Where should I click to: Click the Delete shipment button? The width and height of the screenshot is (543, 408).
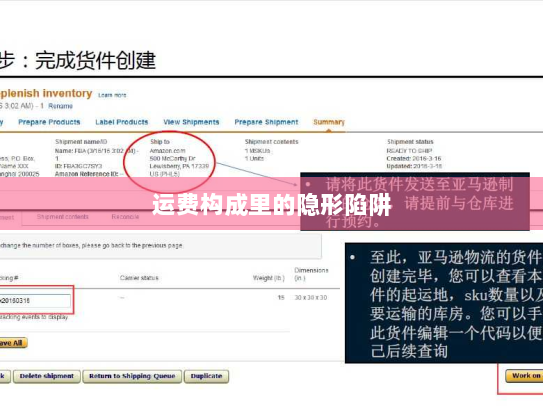pos(47,376)
